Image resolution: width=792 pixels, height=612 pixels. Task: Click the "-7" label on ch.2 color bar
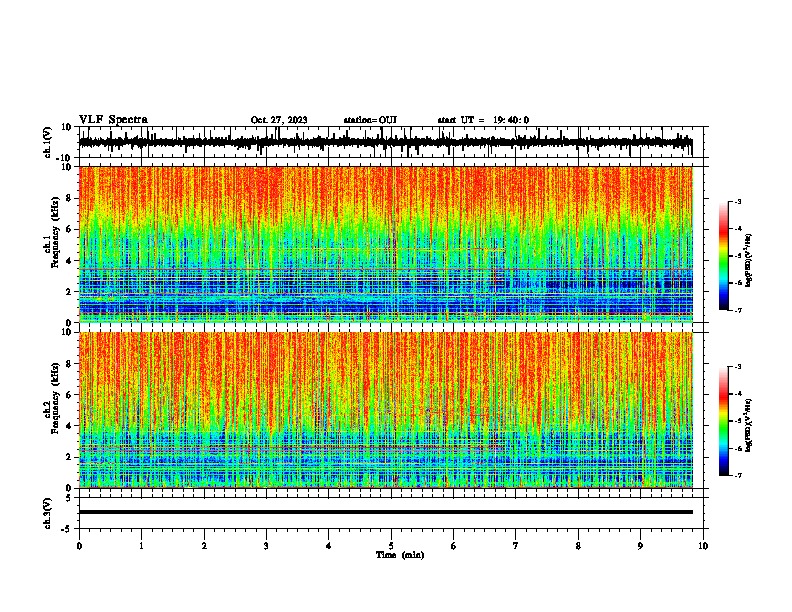[x=737, y=476]
